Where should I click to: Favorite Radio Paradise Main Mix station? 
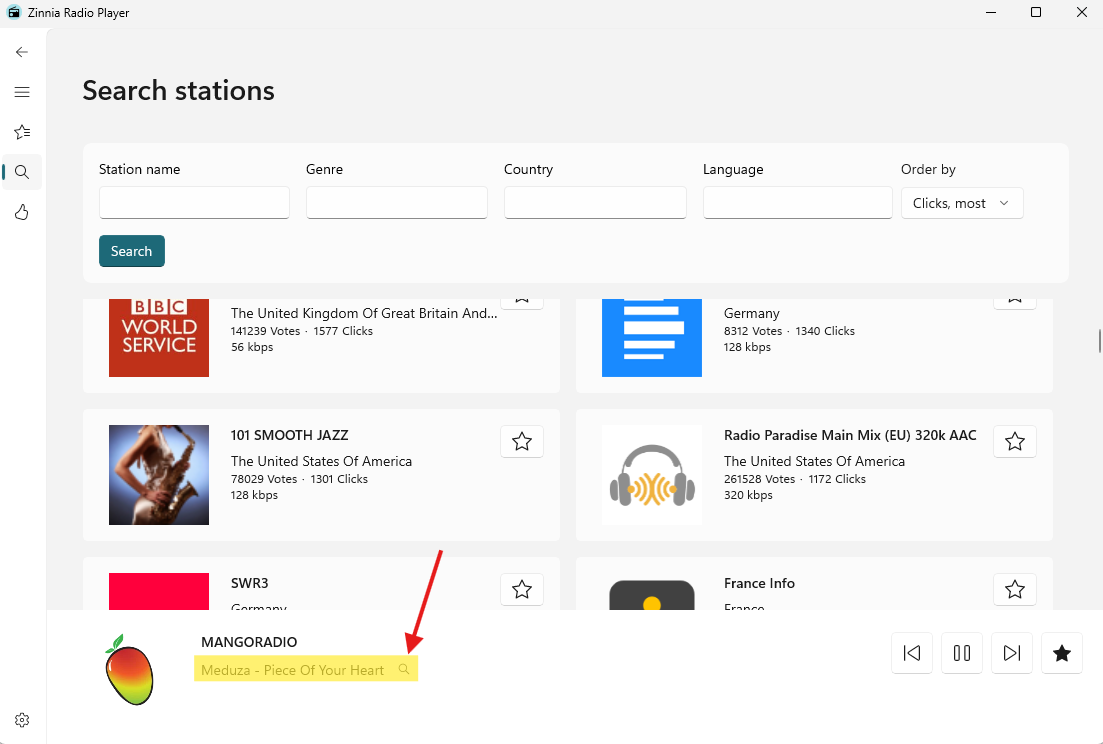coord(1015,442)
